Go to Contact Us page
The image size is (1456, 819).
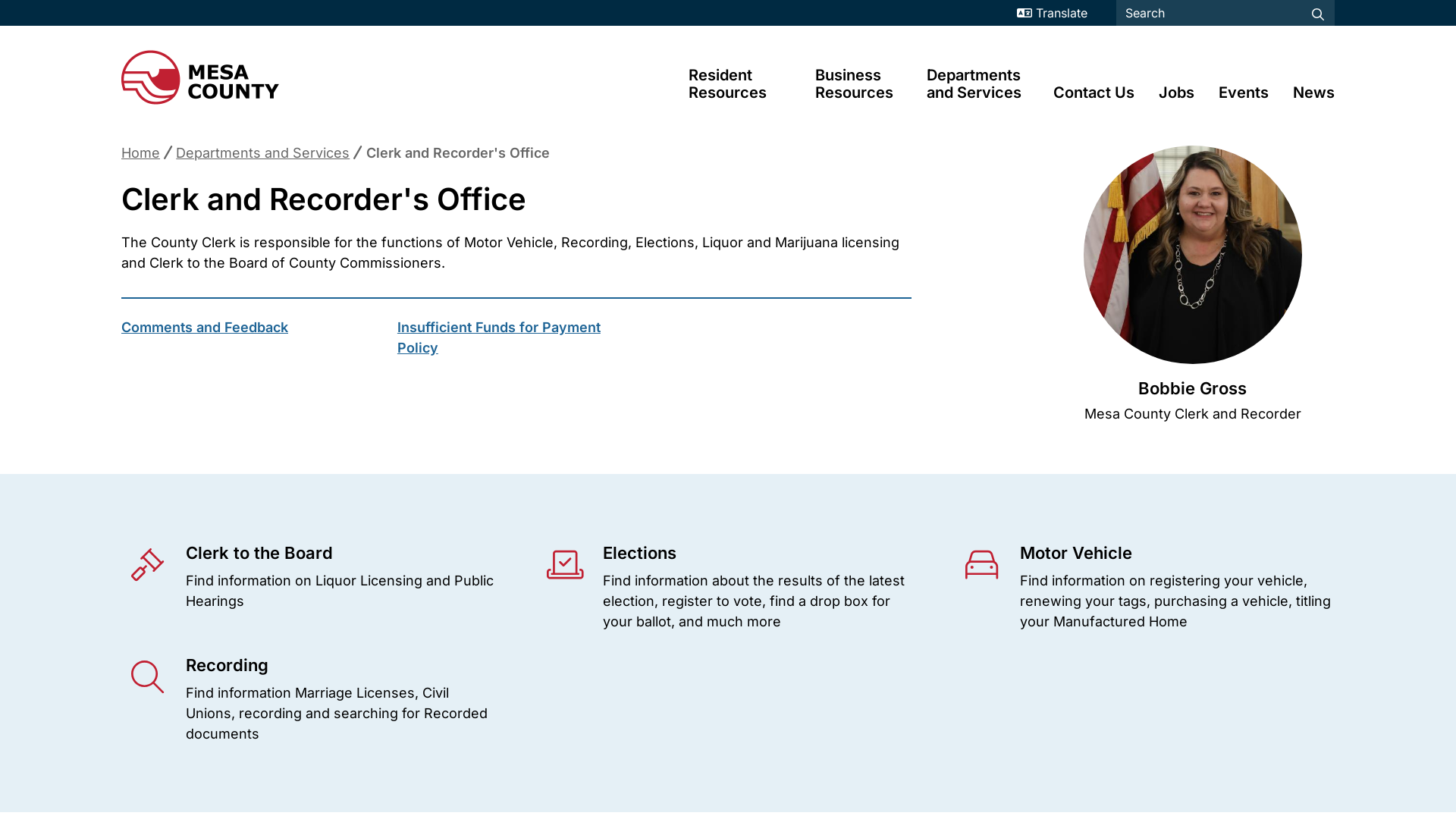point(1094,93)
